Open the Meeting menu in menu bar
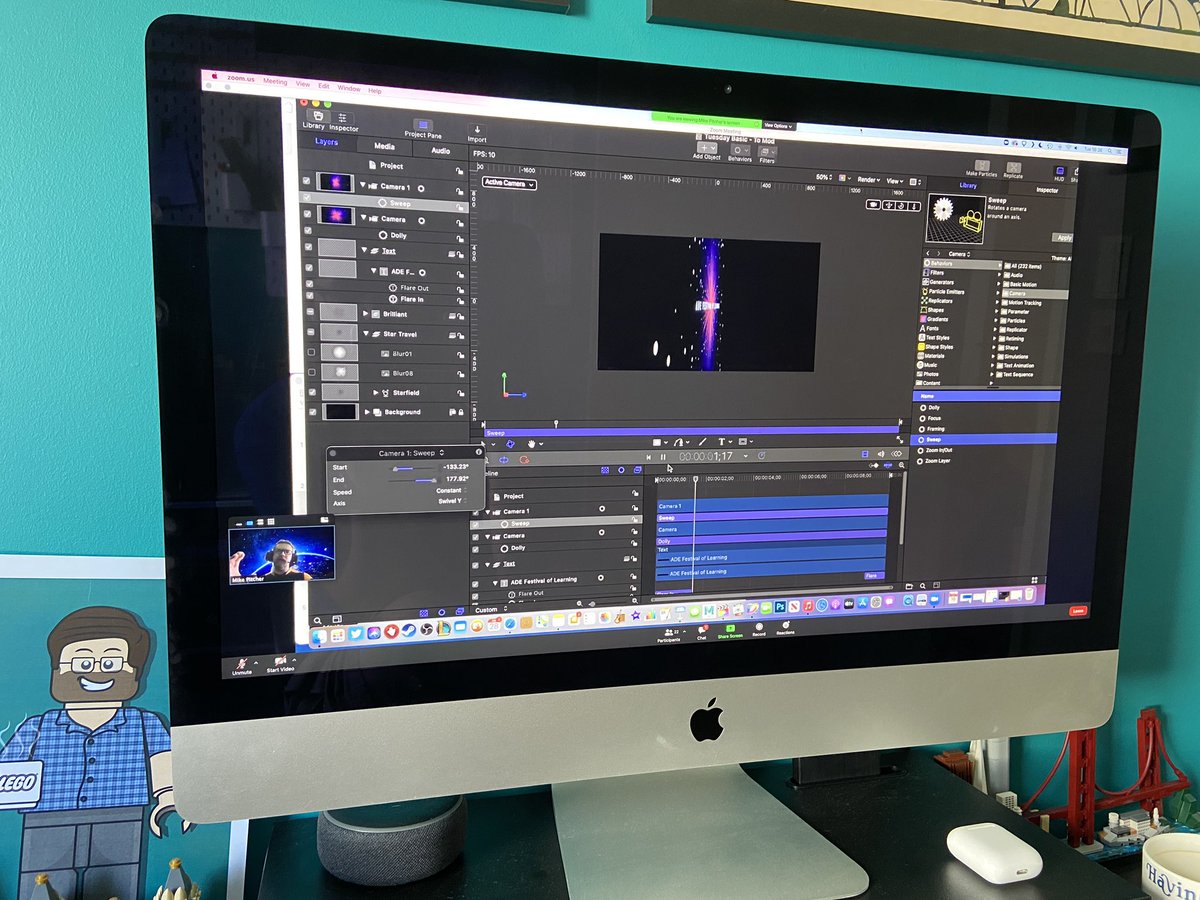This screenshot has height=900, width=1200. (275, 81)
